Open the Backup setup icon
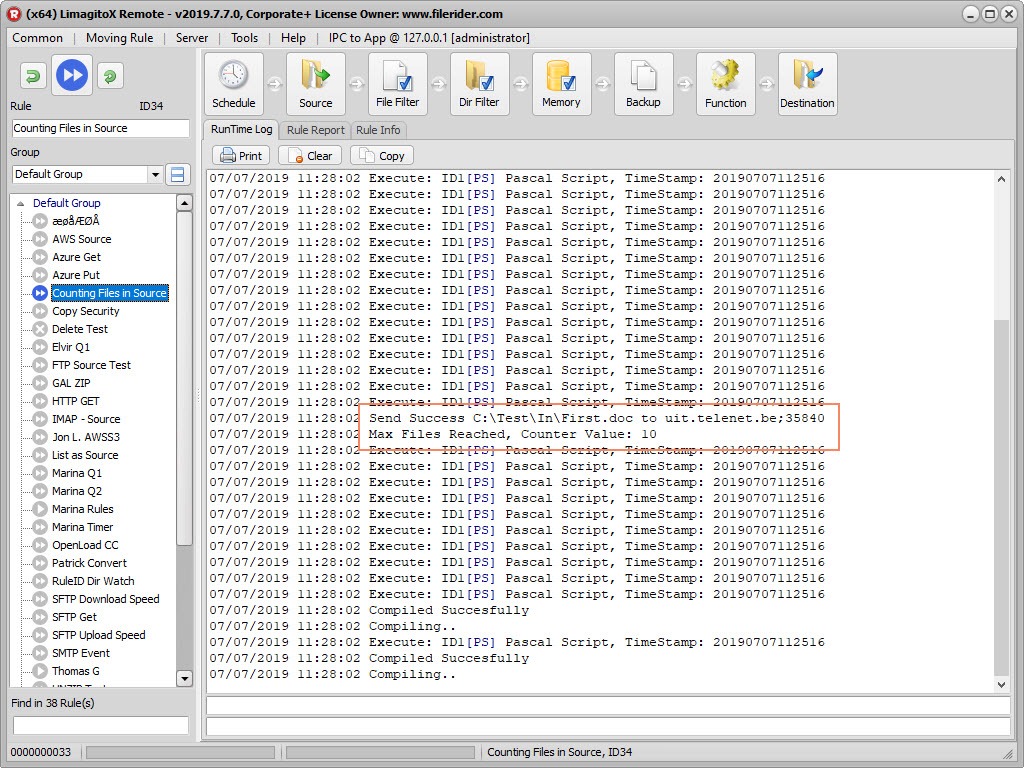Viewport: 1024px width, 768px height. pyautogui.click(x=643, y=84)
